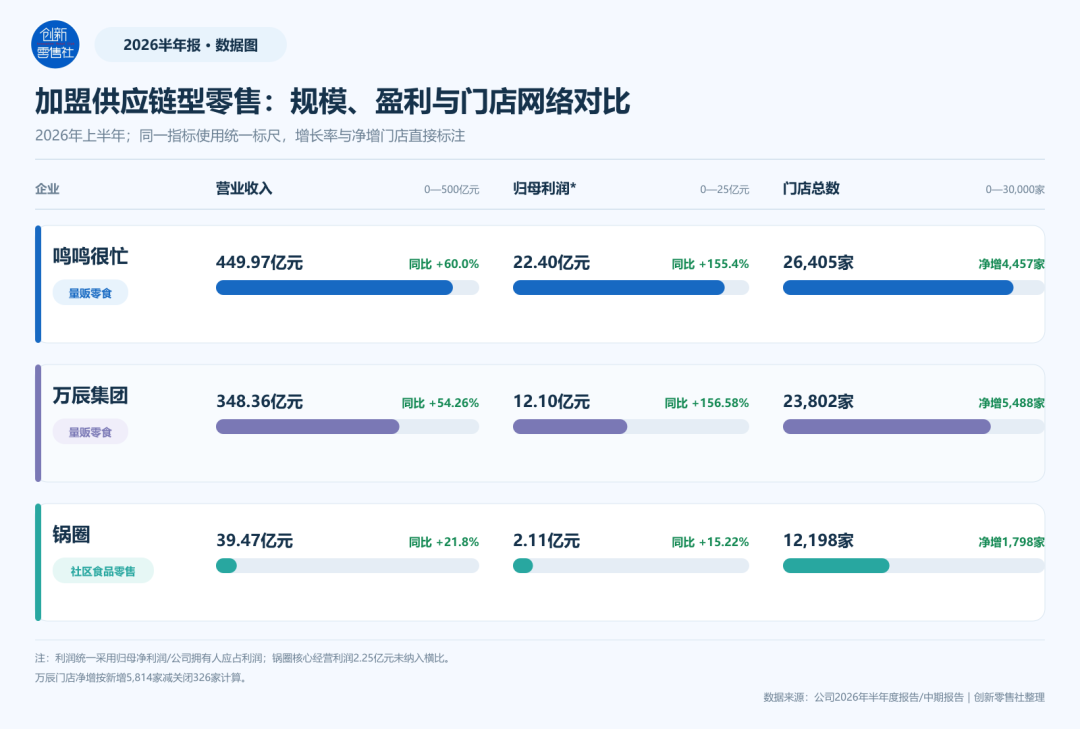Viewport: 1080px width, 729px height.
Task: Select the subtitle starting with 2026年上半年
Action: pos(250,136)
